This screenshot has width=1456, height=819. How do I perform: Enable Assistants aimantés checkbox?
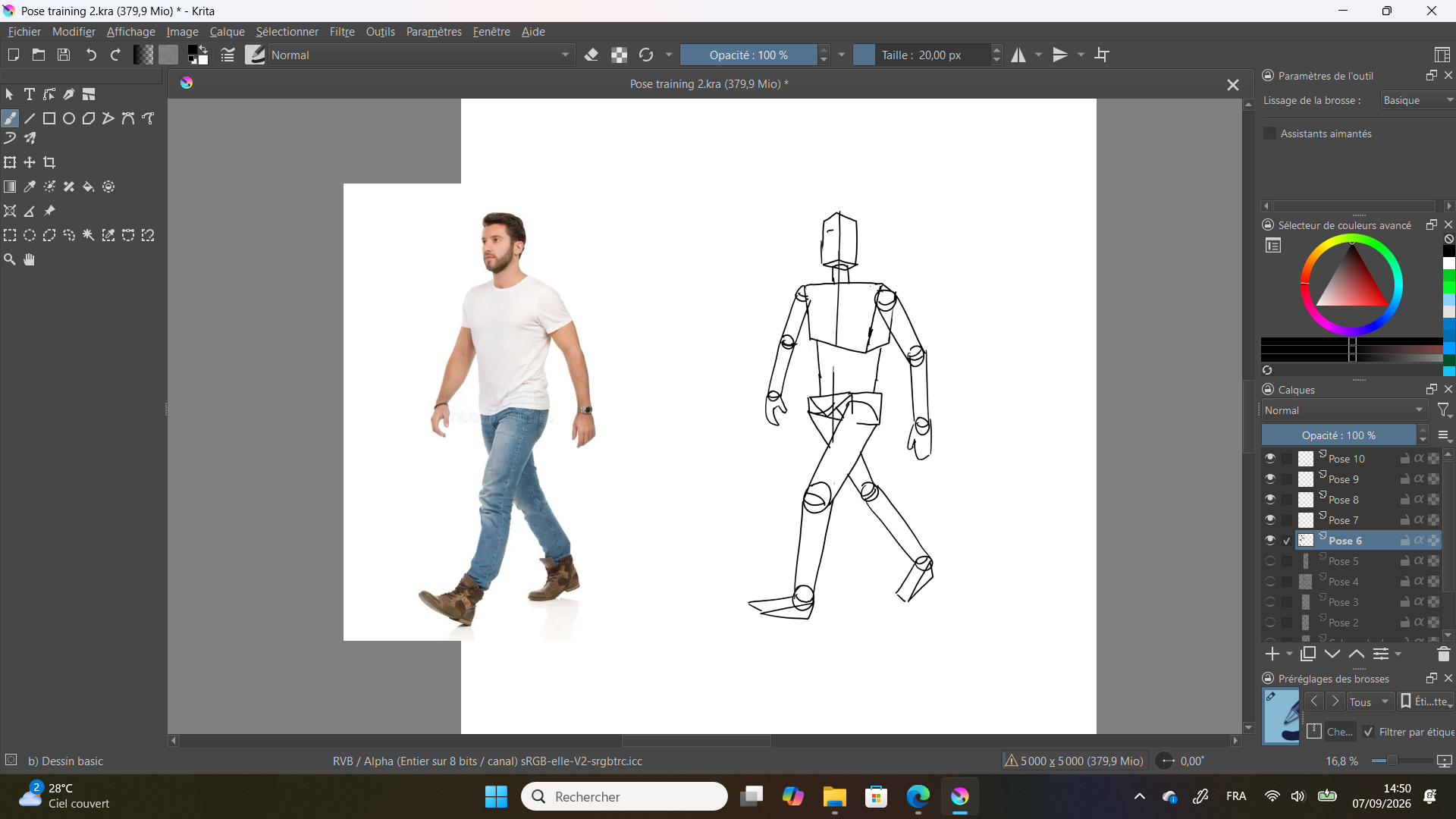[x=1269, y=133]
